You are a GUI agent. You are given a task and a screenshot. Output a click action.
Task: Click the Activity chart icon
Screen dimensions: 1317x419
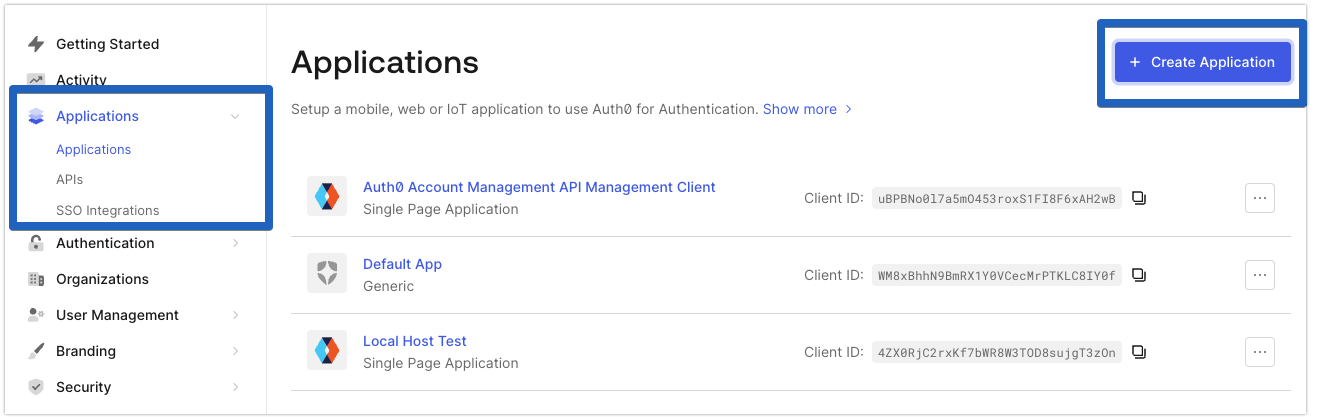click(x=36, y=80)
